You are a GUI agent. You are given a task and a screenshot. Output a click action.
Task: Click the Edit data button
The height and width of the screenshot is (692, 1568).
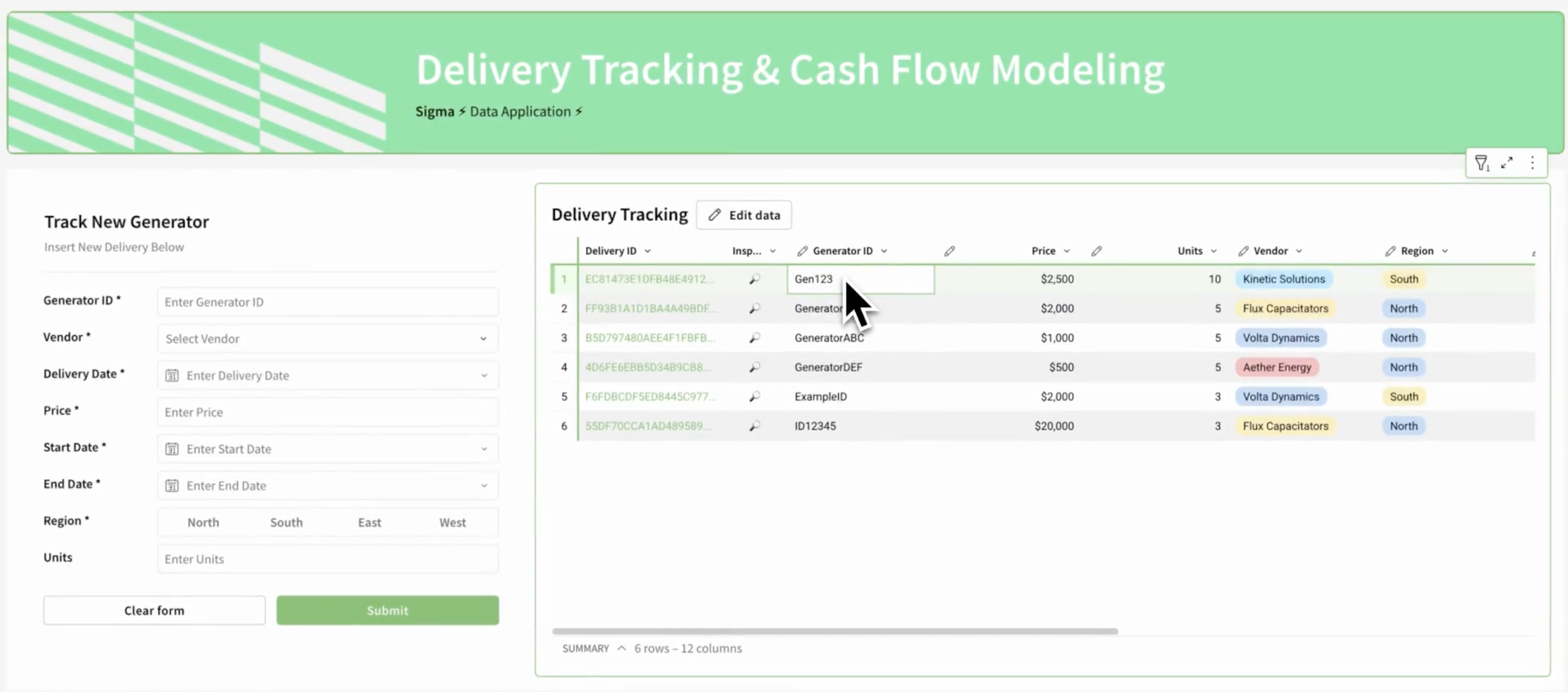click(744, 215)
